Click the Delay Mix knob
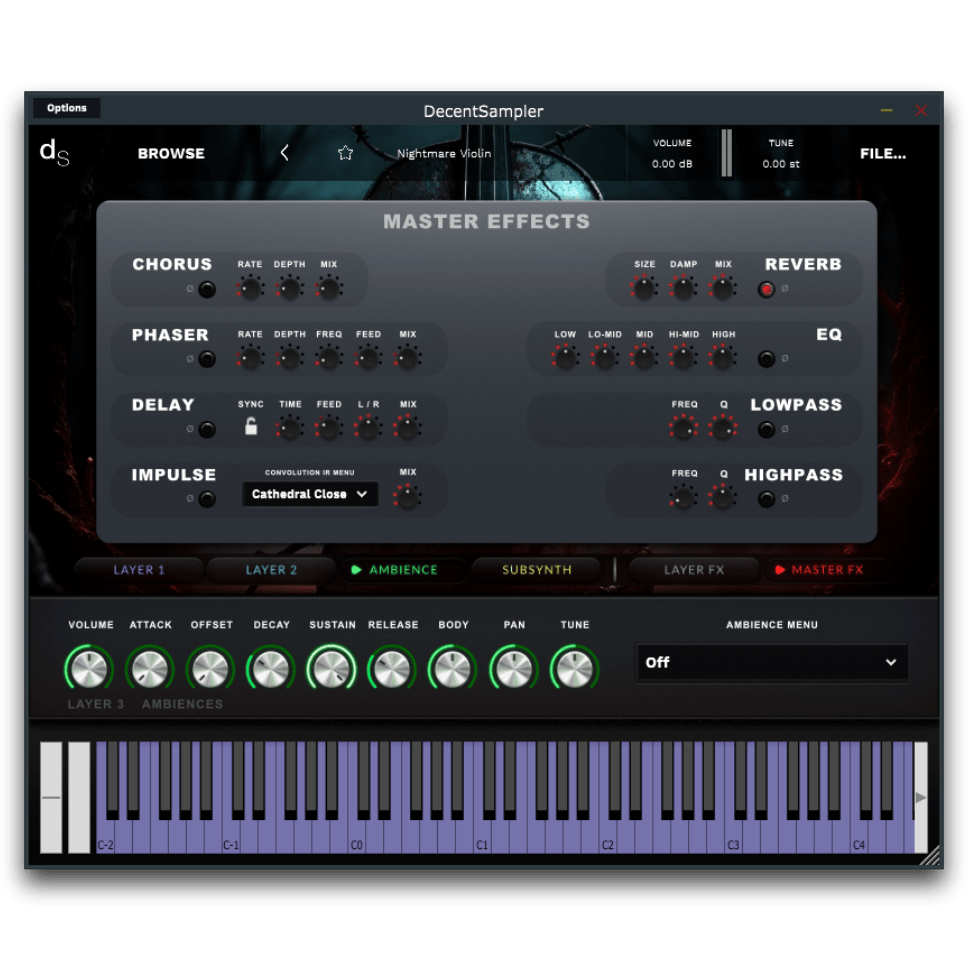Viewport: 970px width, 970px height. click(408, 428)
